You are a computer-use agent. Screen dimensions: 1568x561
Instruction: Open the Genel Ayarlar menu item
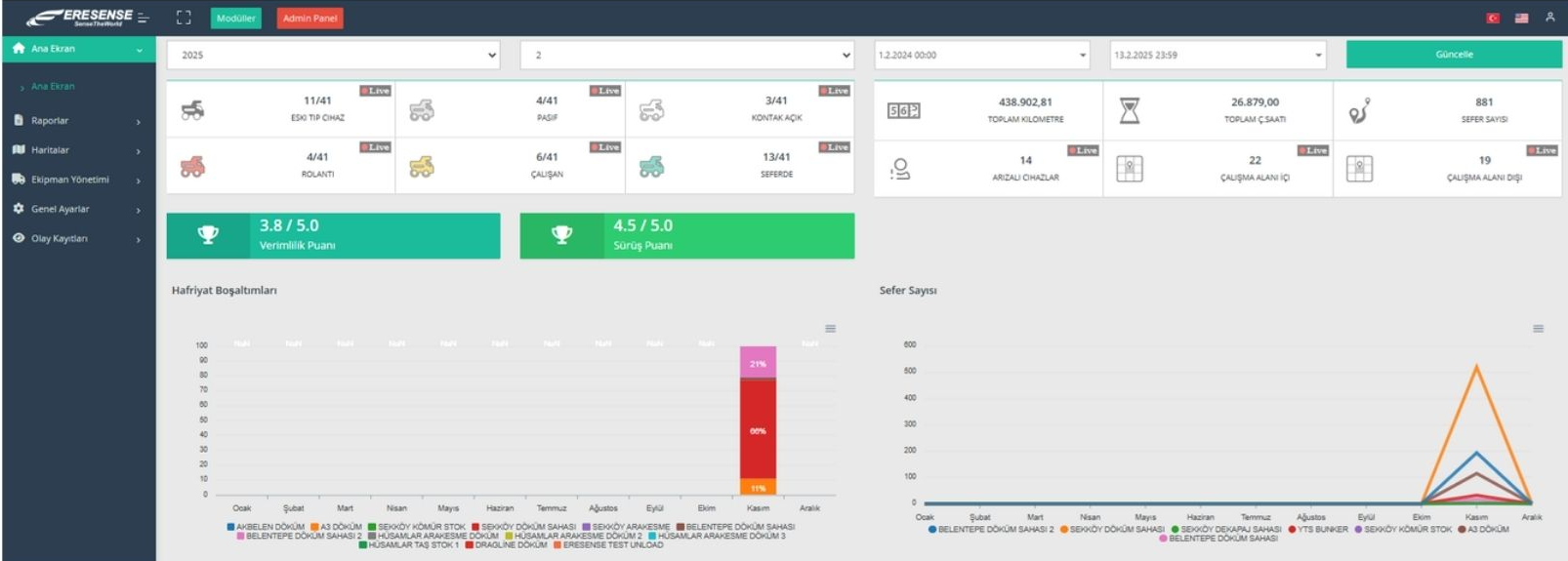tap(78, 209)
